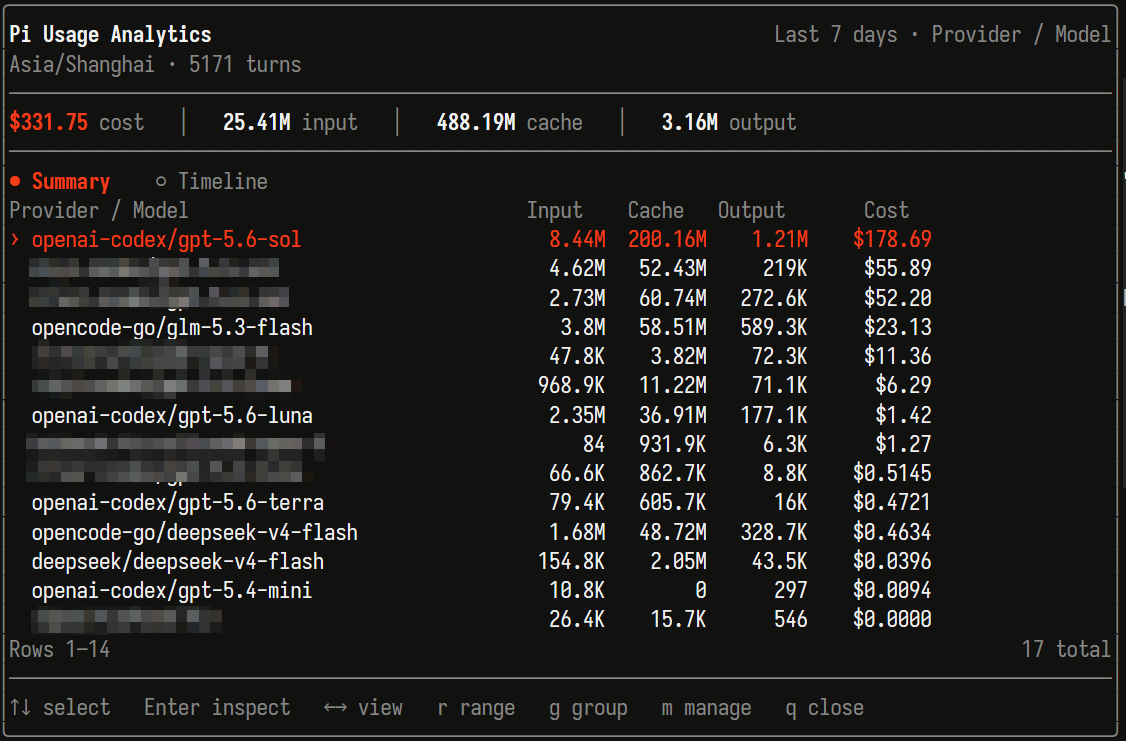Image resolution: width=1126 pixels, height=741 pixels.
Task: Click the select up-down arrows hint
Action: pos(60,708)
